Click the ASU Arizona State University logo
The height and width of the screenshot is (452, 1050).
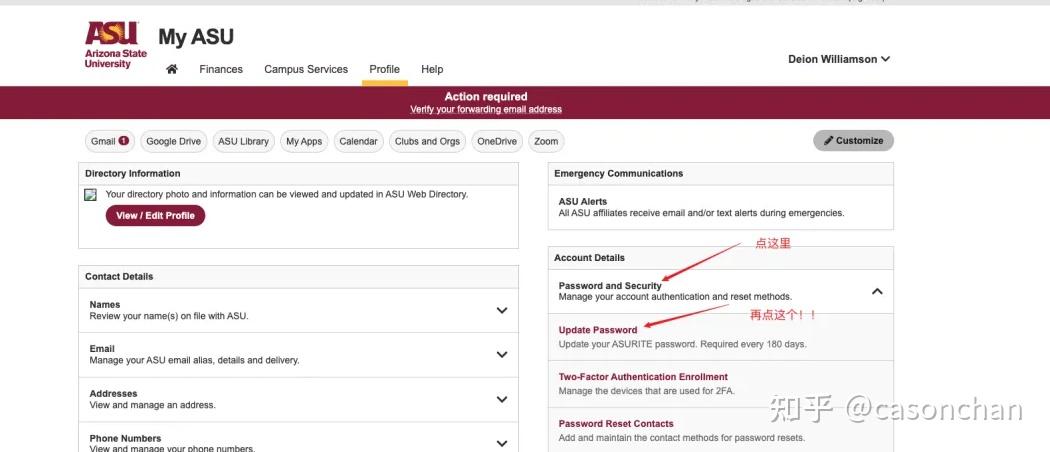(x=115, y=46)
